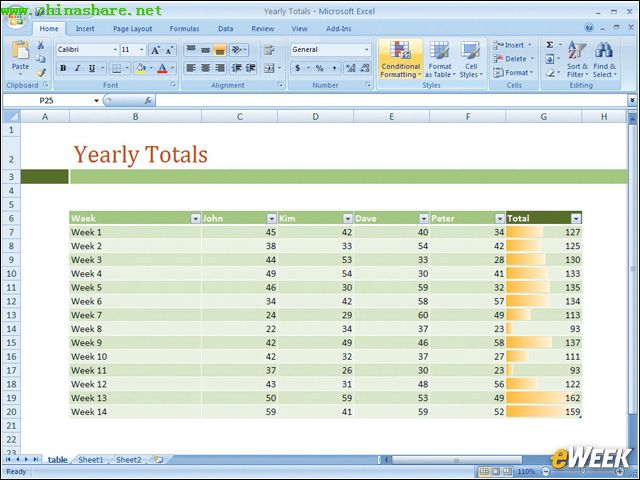Open the General number format dropdown
Image resolution: width=640 pixels, height=480 pixels.
(x=367, y=50)
